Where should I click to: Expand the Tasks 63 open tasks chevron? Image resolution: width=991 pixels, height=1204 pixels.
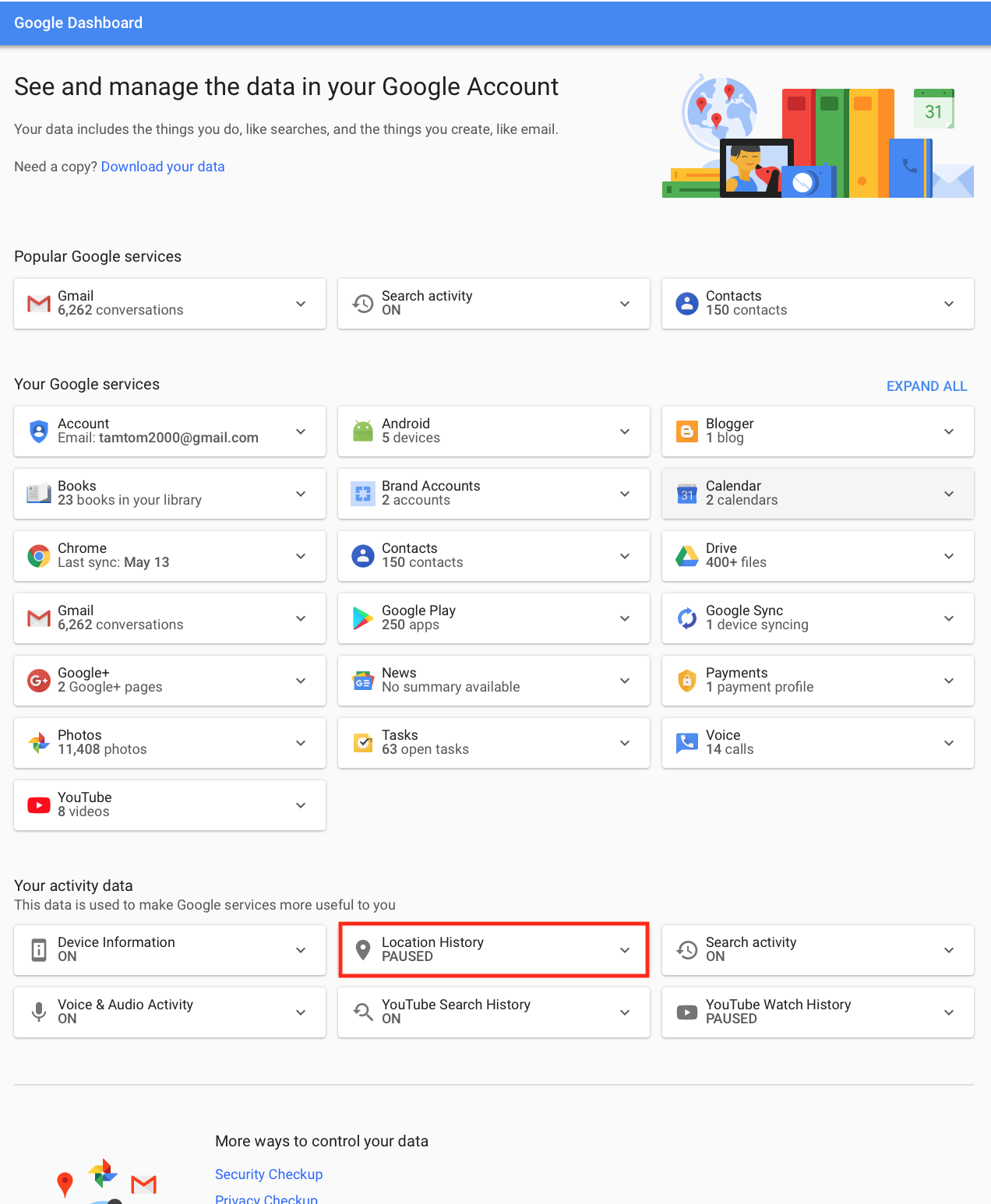point(625,743)
